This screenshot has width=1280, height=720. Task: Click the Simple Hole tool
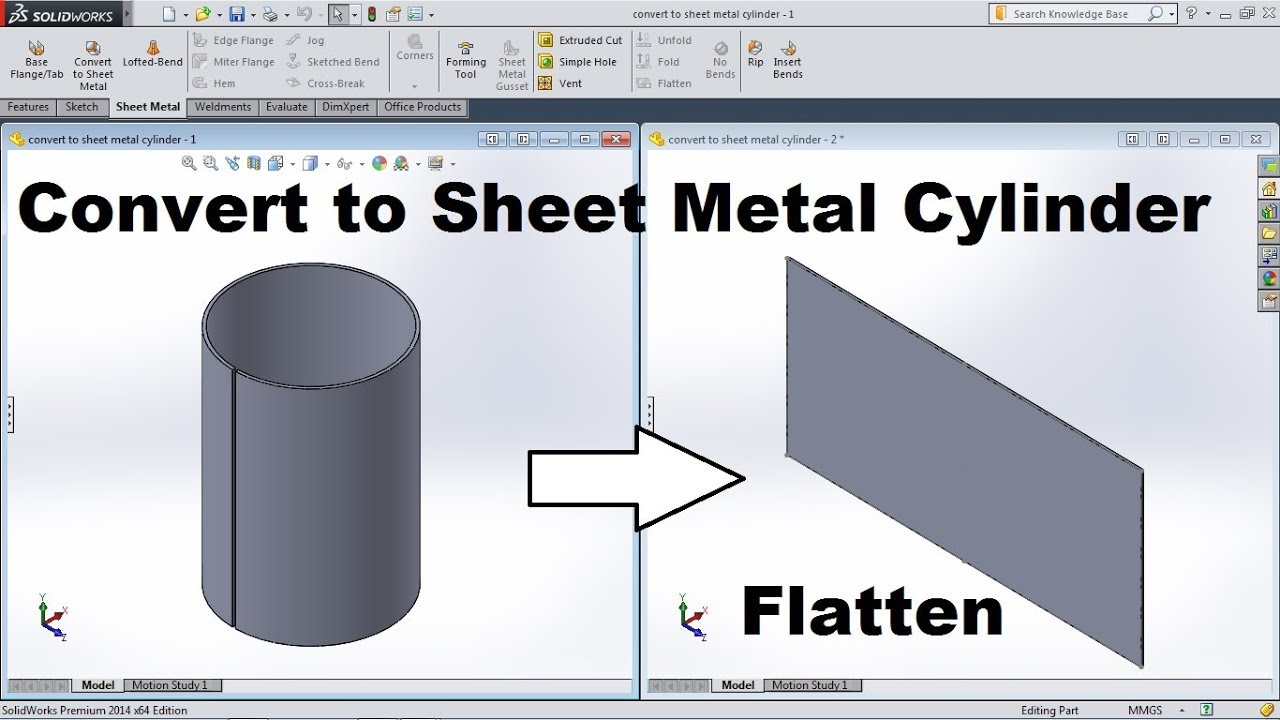pos(577,62)
